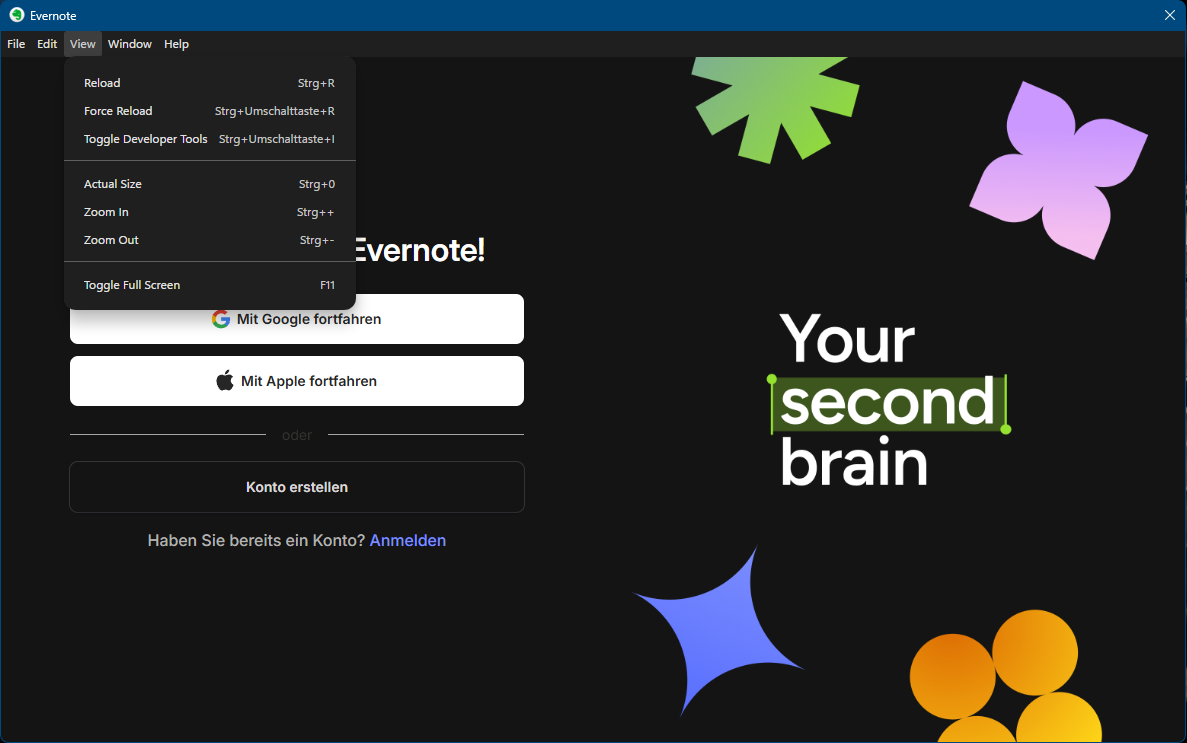Open the Help menu
This screenshot has height=743, width=1187.
[x=176, y=44]
